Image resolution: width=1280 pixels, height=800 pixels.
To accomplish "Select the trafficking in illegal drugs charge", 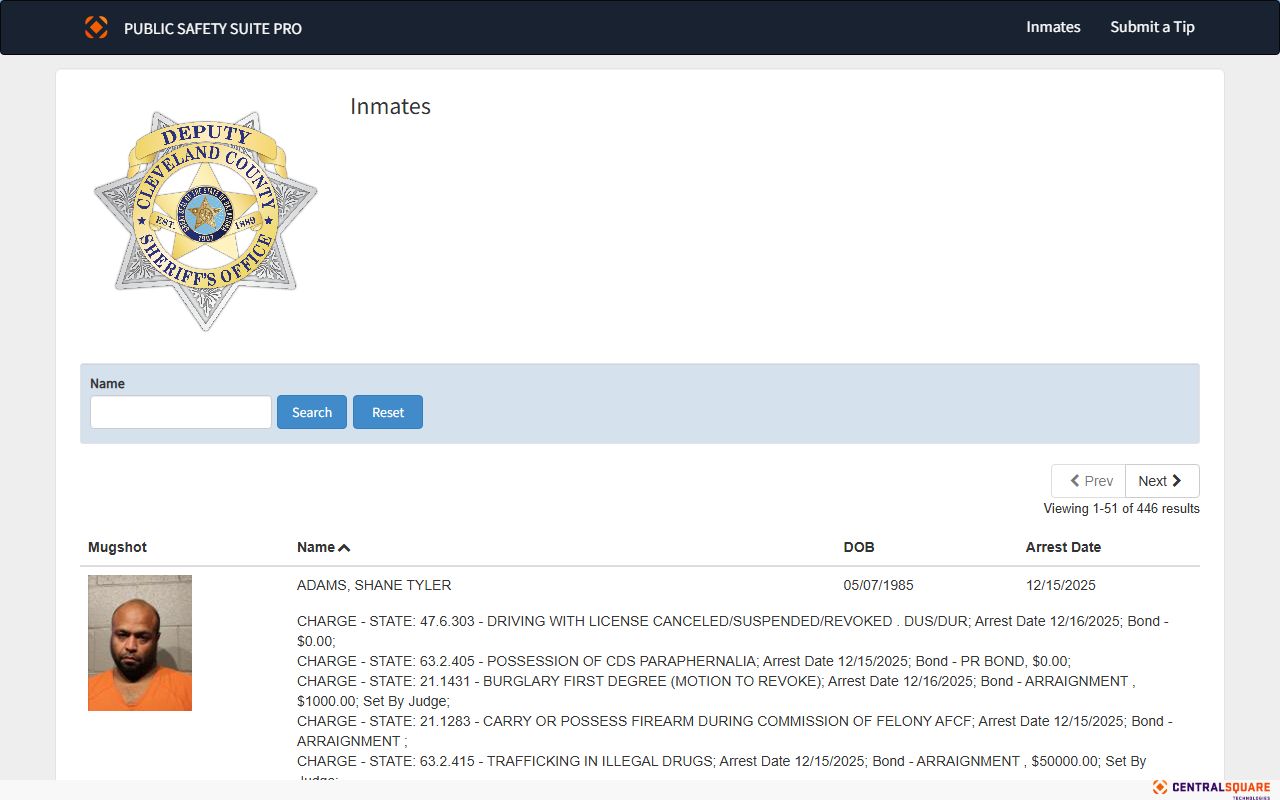I will [x=722, y=767].
